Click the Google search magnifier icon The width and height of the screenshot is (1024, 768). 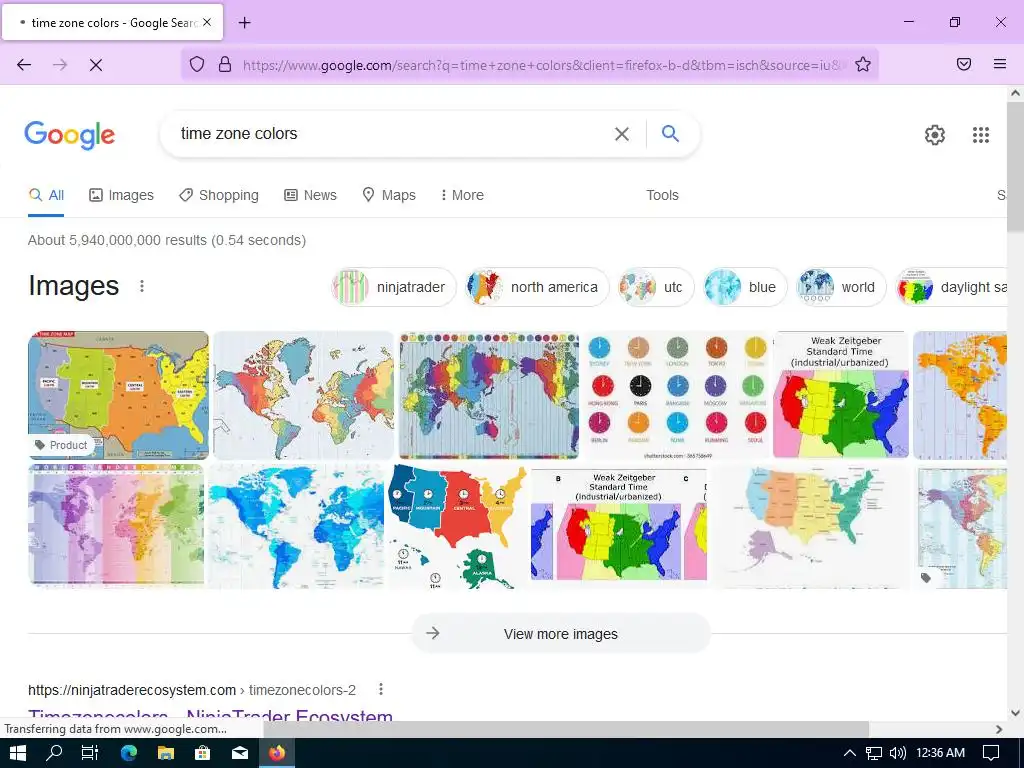tap(670, 134)
